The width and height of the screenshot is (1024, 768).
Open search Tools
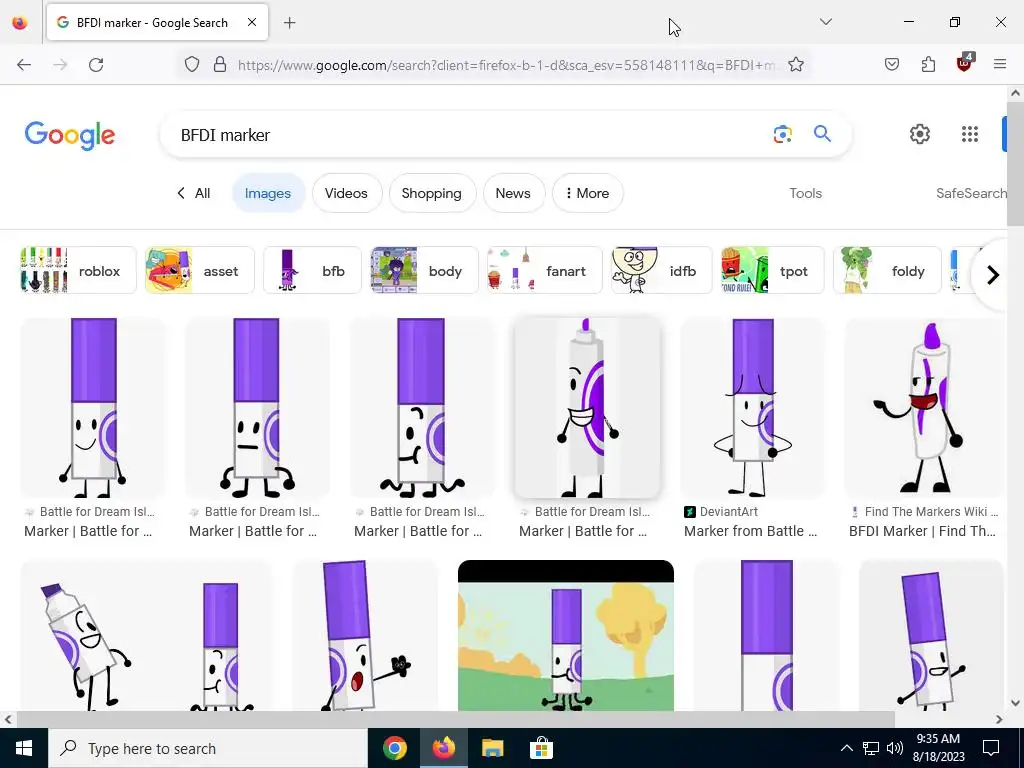[805, 193]
